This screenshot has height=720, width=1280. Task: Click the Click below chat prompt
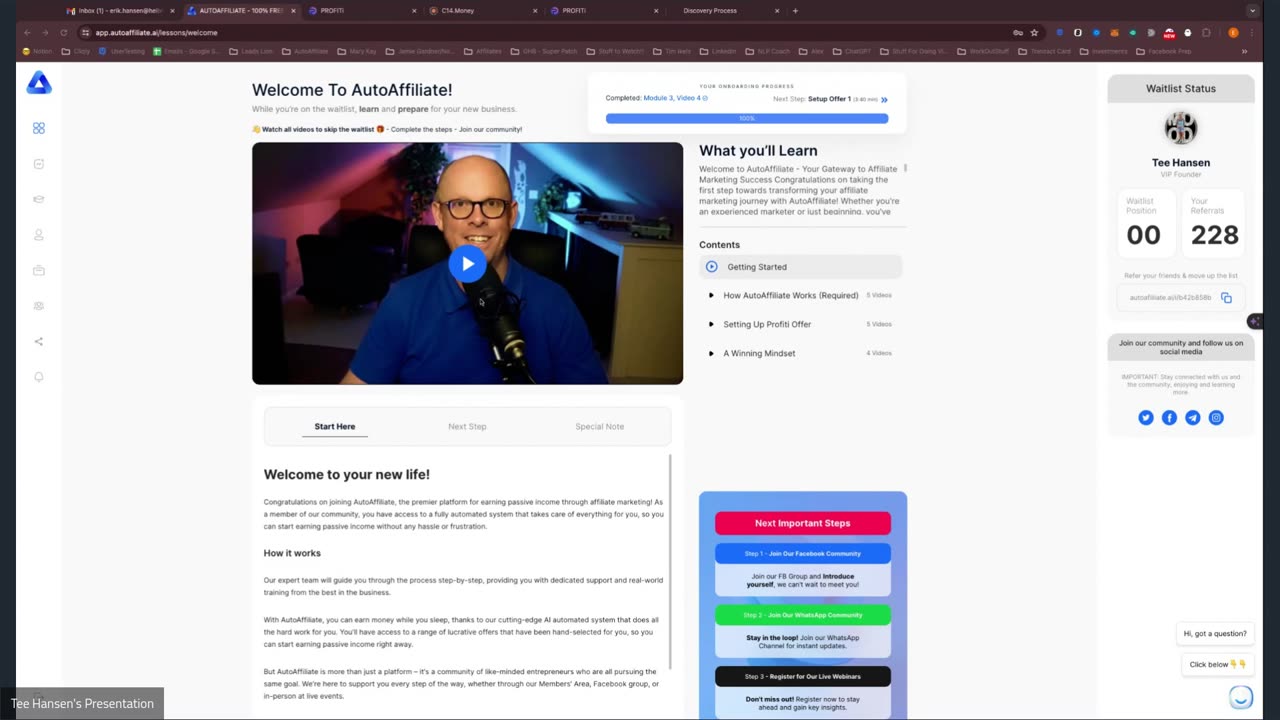pos(1215,665)
